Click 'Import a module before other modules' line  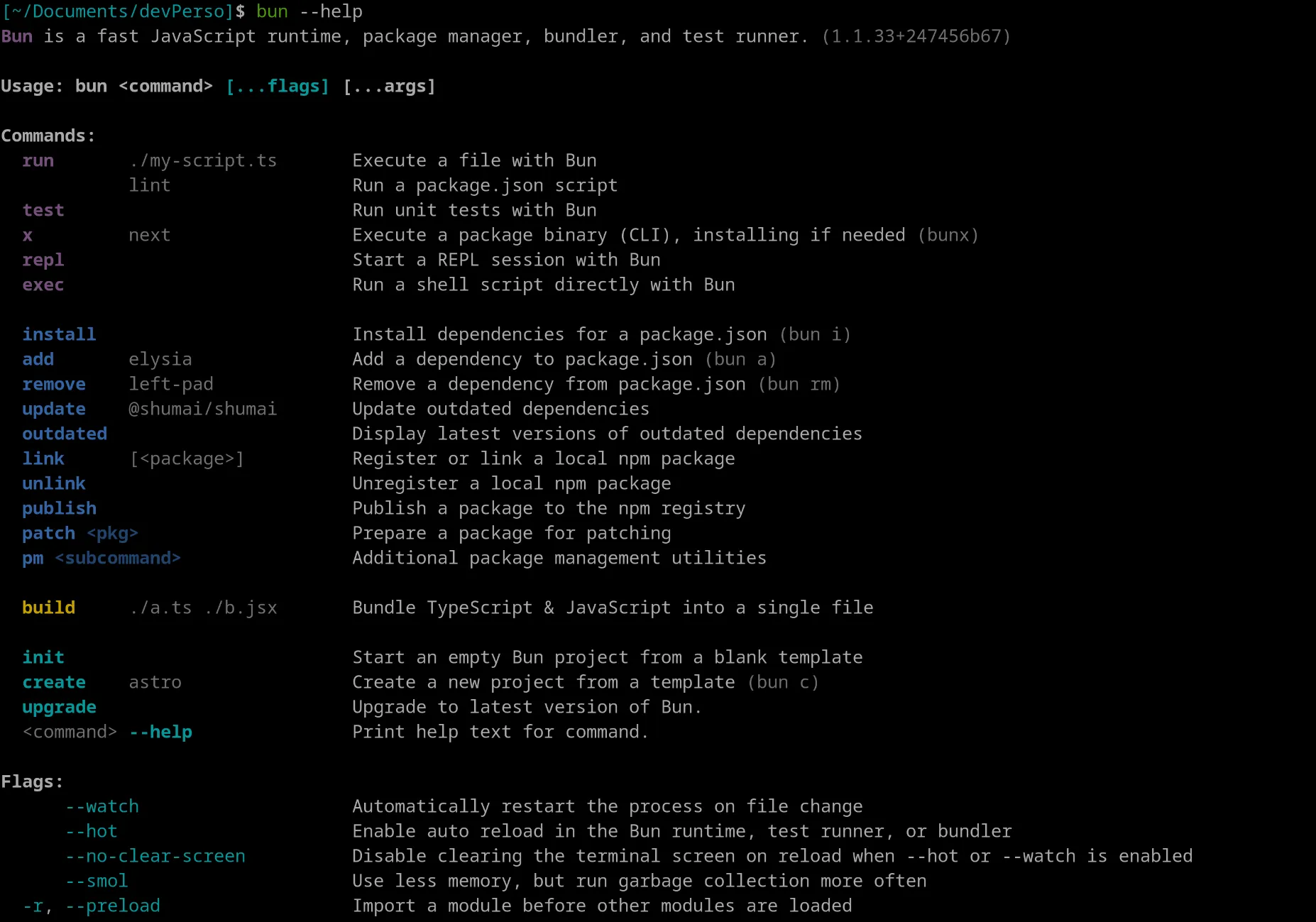point(602,906)
